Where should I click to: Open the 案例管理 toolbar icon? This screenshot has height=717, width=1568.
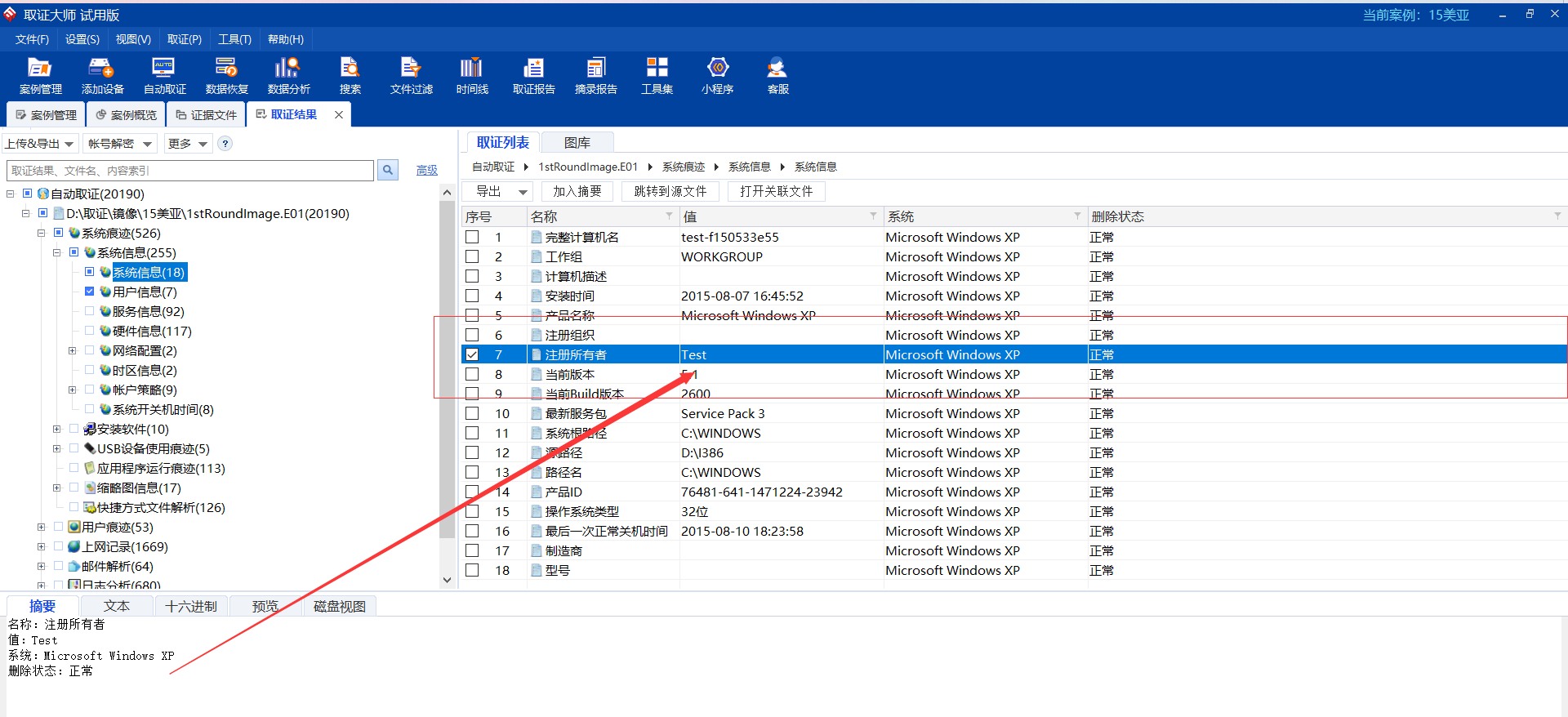point(40,76)
